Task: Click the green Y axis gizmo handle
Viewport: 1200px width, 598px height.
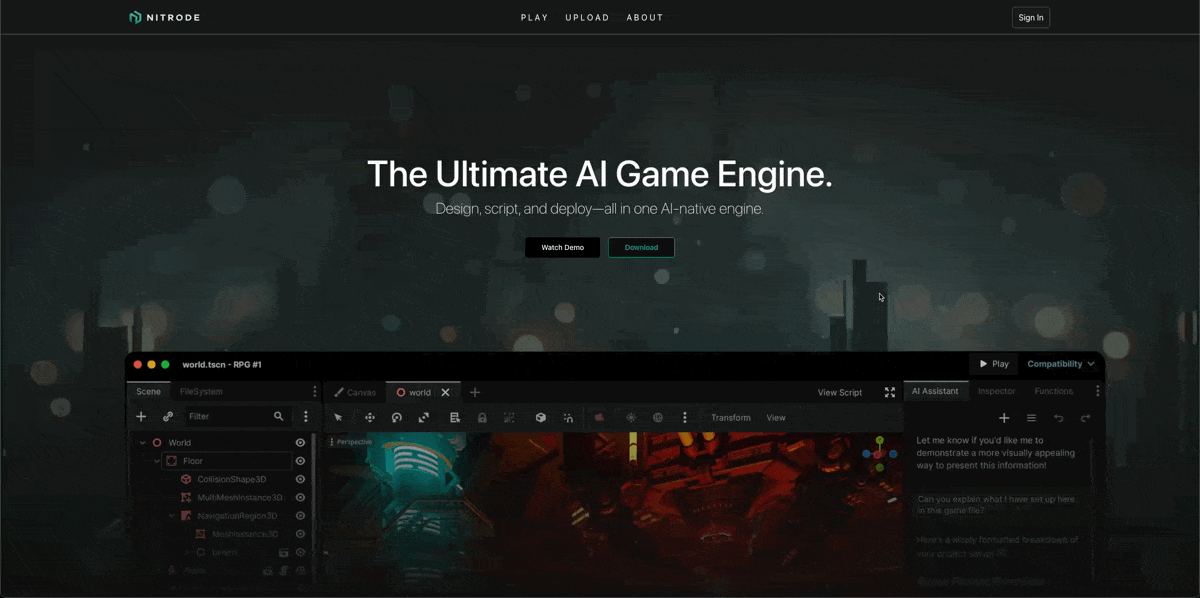Action: click(x=880, y=440)
